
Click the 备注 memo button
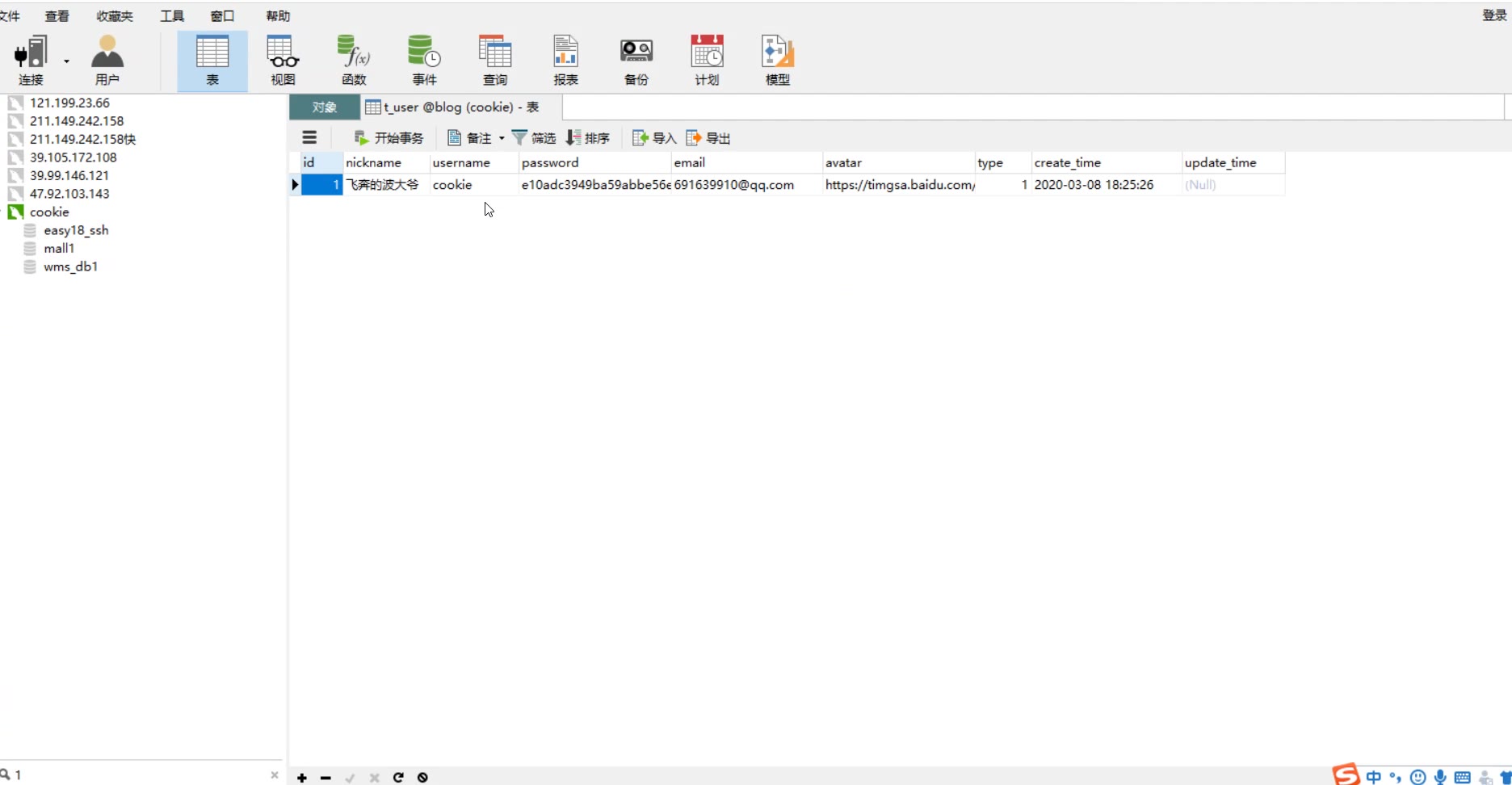point(469,138)
